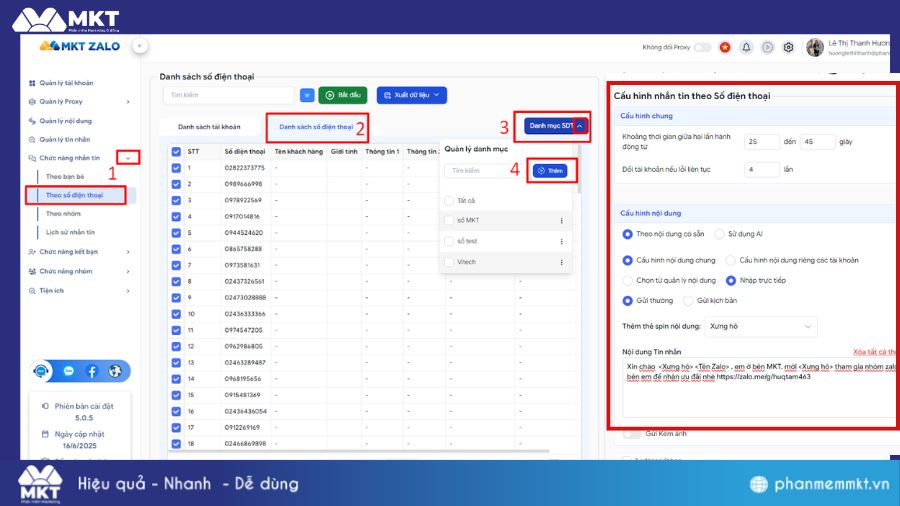Open the settings gear icon

click(789, 47)
